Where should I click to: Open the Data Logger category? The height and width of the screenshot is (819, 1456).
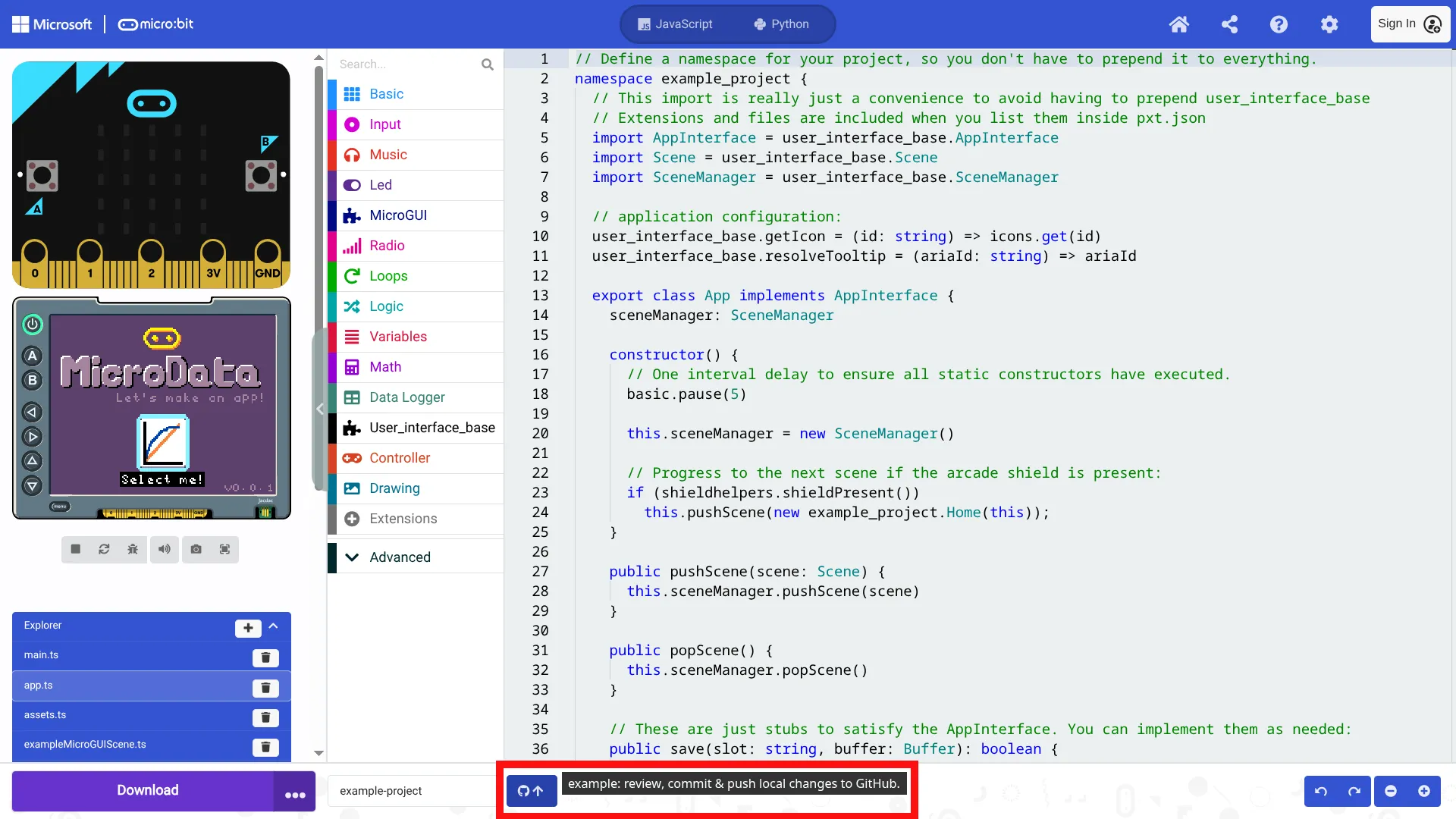click(x=416, y=397)
